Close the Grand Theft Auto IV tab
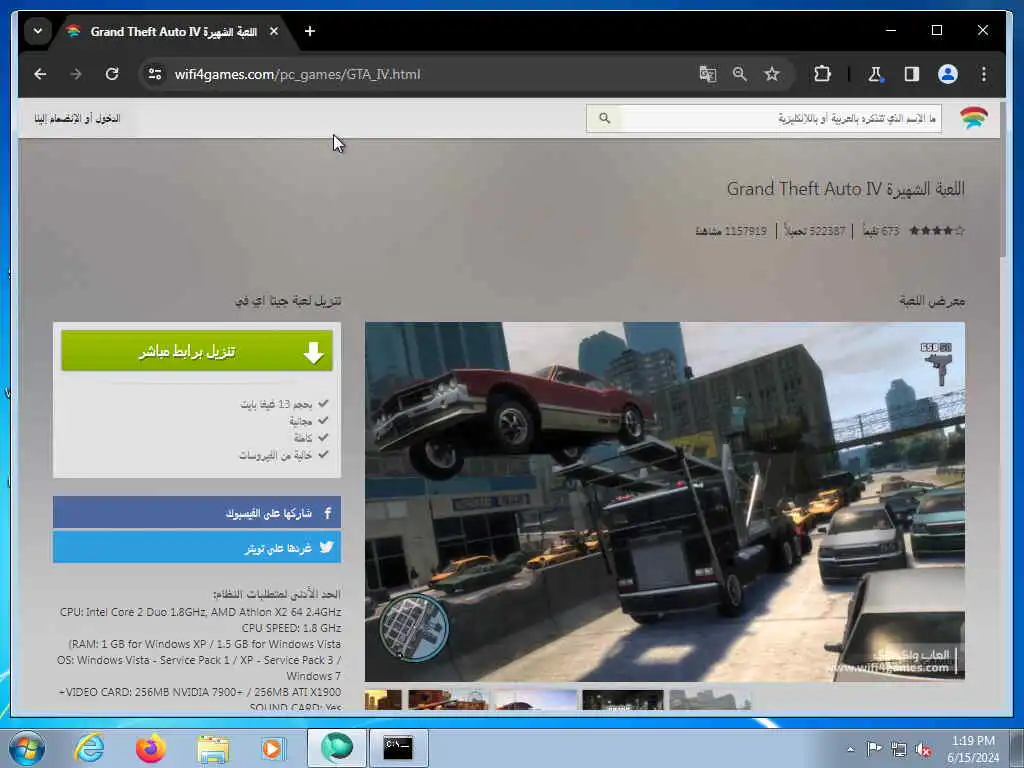Viewport: 1024px width, 768px height. [274, 31]
